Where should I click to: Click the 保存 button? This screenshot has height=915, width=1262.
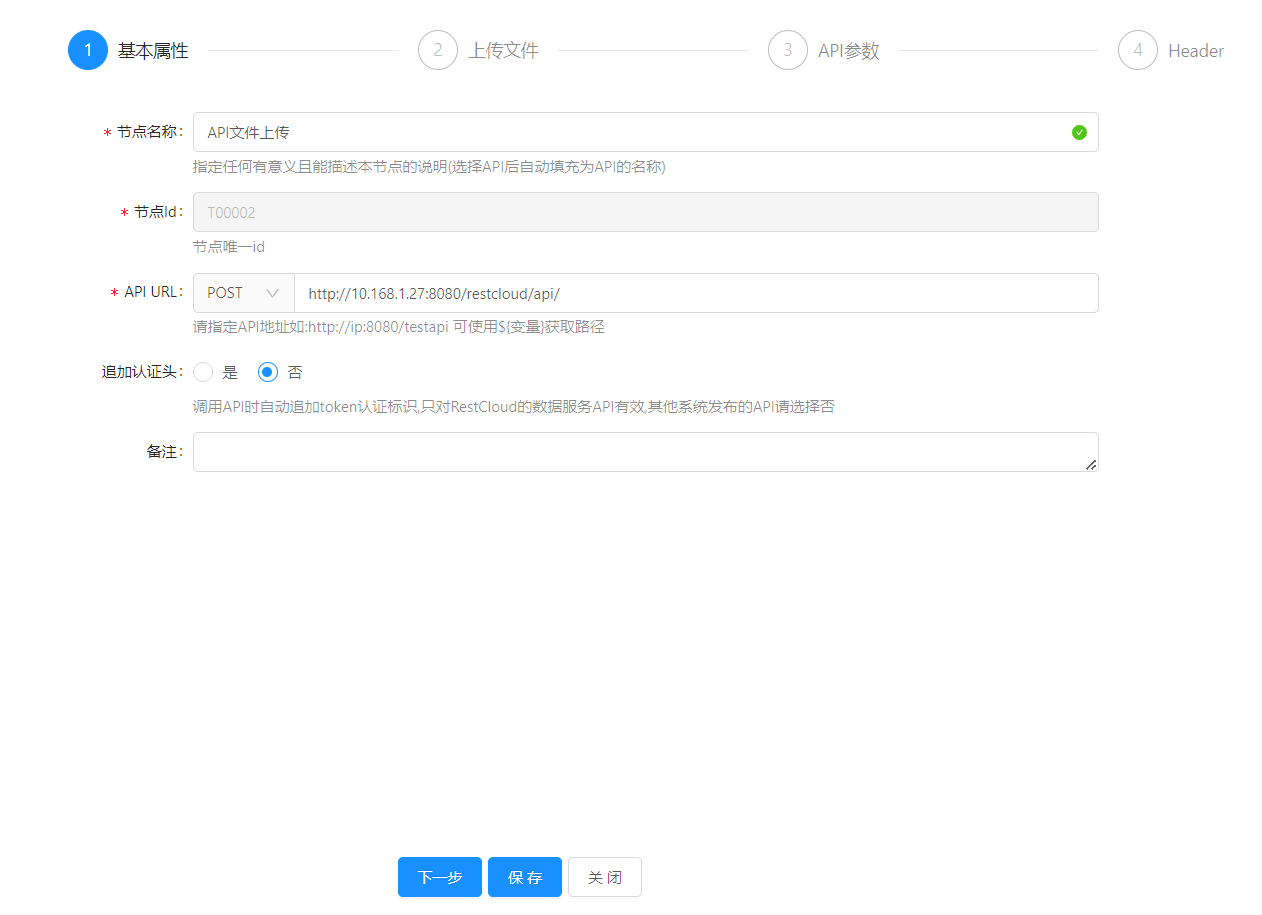(x=525, y=877)
